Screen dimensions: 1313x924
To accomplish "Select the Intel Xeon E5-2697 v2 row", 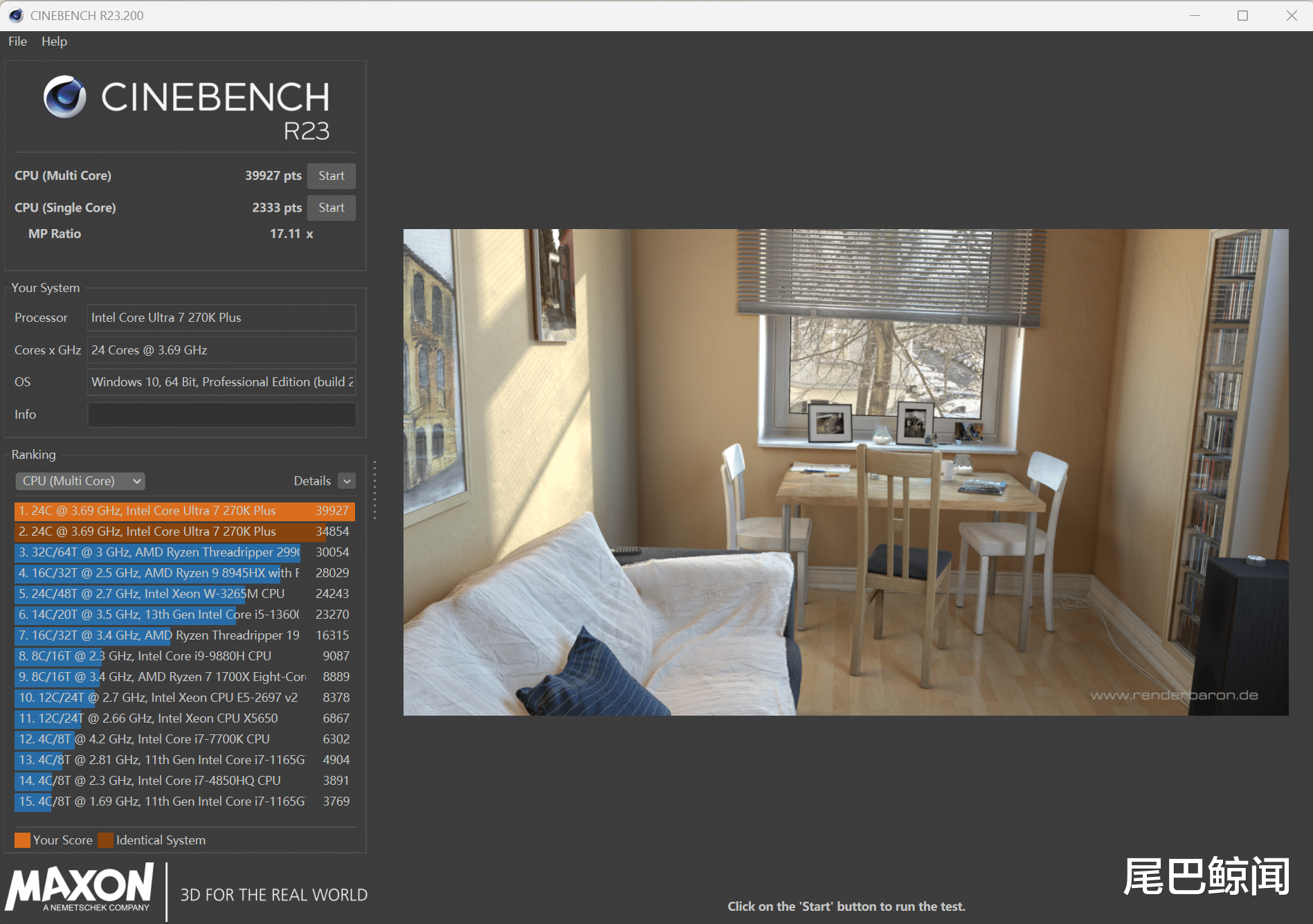I will (185, 698).
